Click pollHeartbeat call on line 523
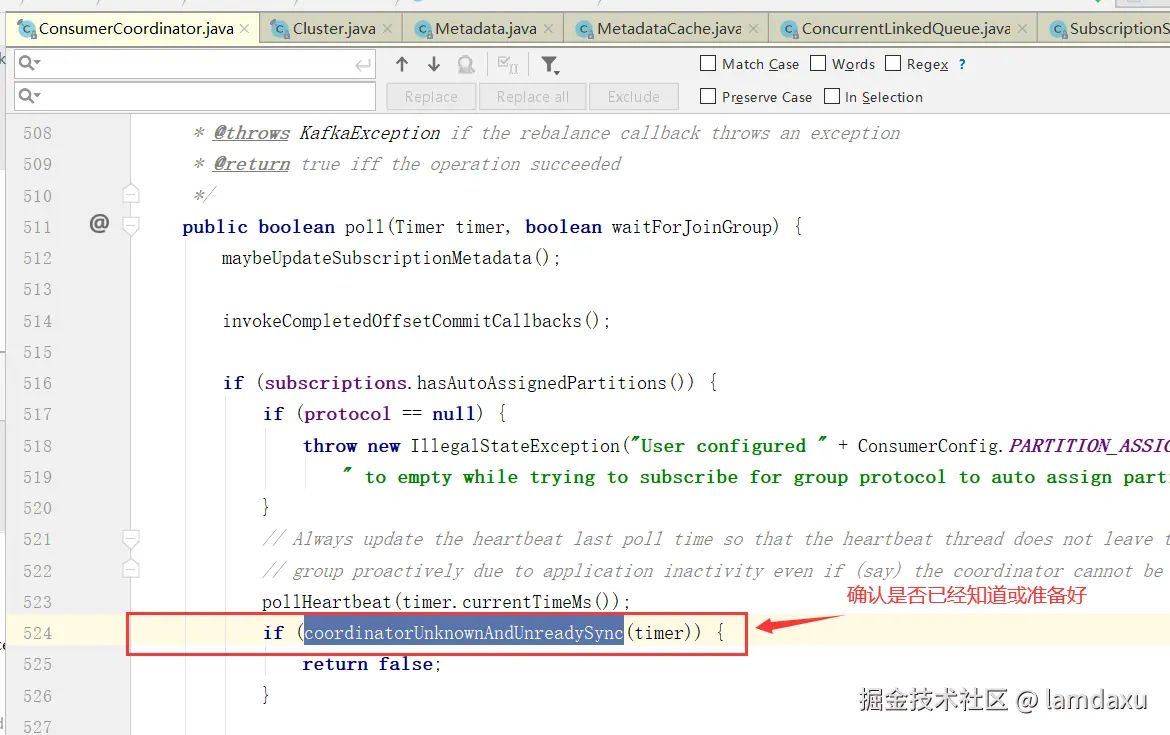Screen dimensions: 1170x735 pos(326,602)
